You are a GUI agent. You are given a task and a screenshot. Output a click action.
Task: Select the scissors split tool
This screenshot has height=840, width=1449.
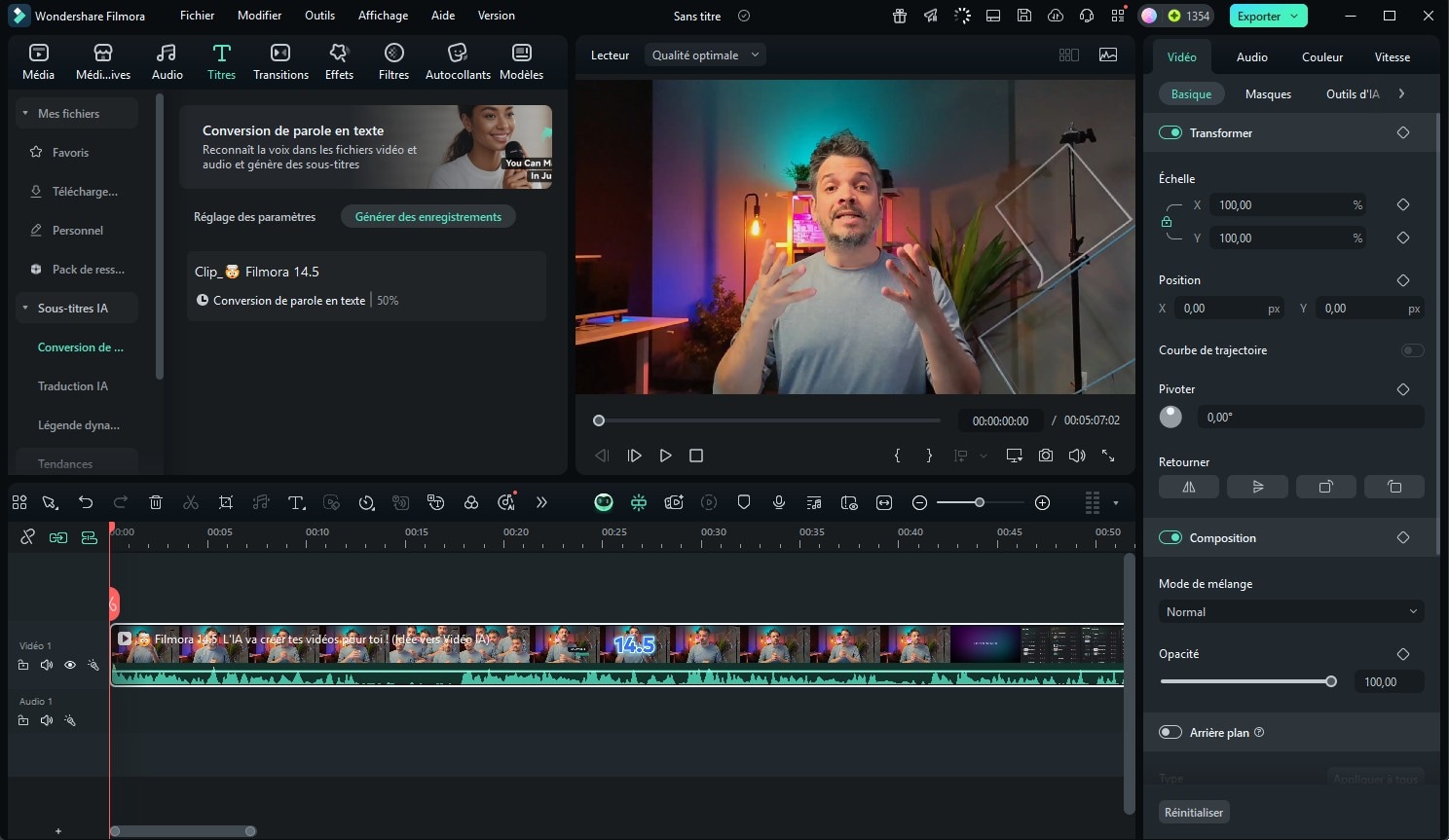coord(191,502)
